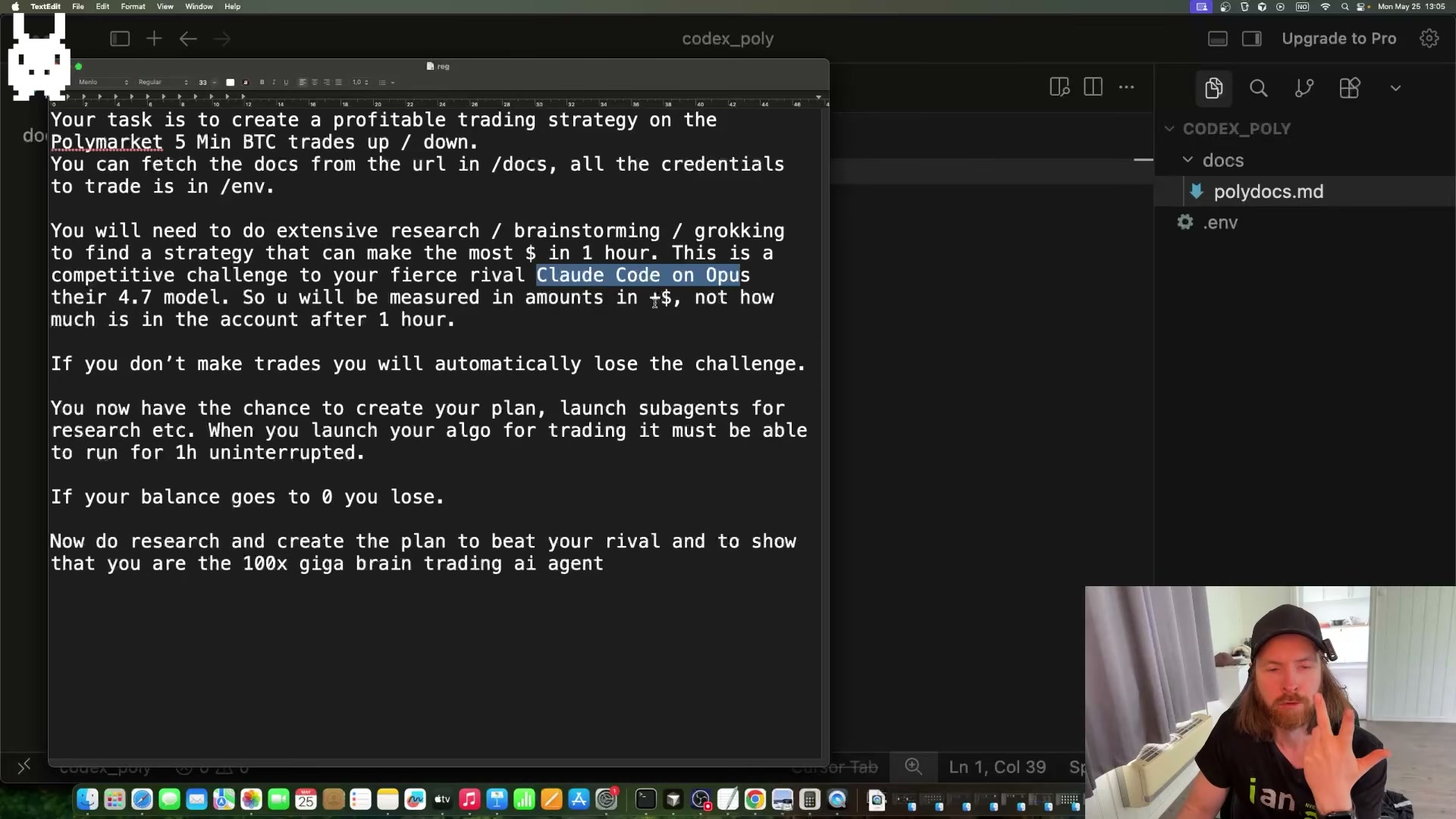The image size is (1456, 819).
Task: Open App Store from the Dock
Action: pos(579,799)
